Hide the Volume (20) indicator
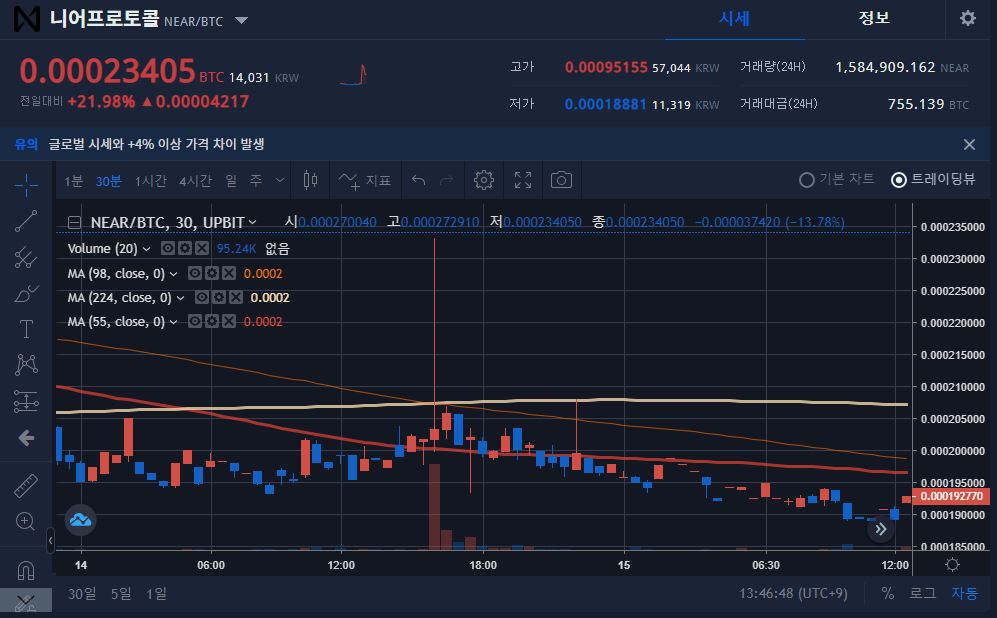 [168, 248]
